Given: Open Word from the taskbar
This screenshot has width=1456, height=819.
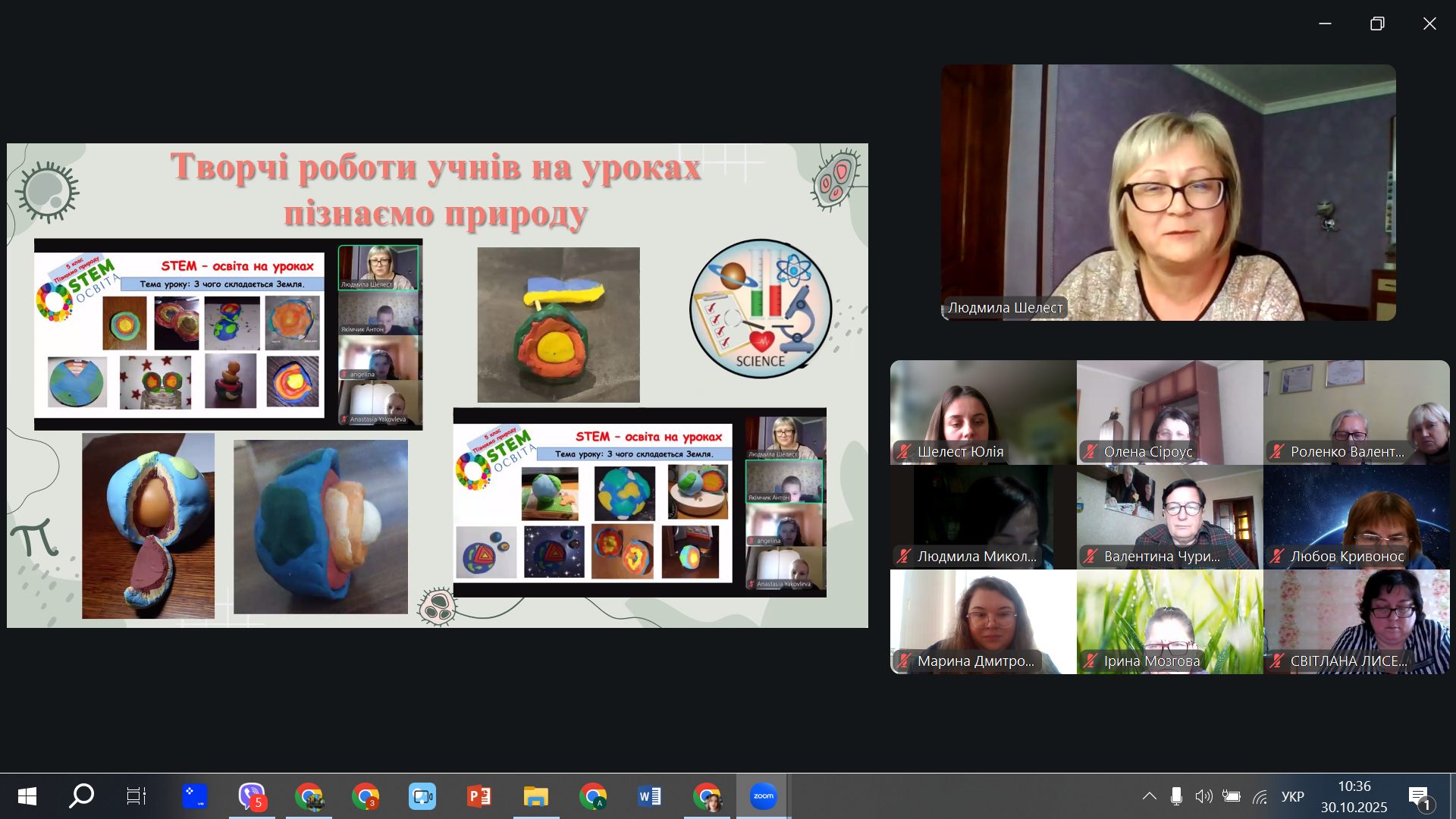Looking at the screenshot, I should [x=650, y=796].
